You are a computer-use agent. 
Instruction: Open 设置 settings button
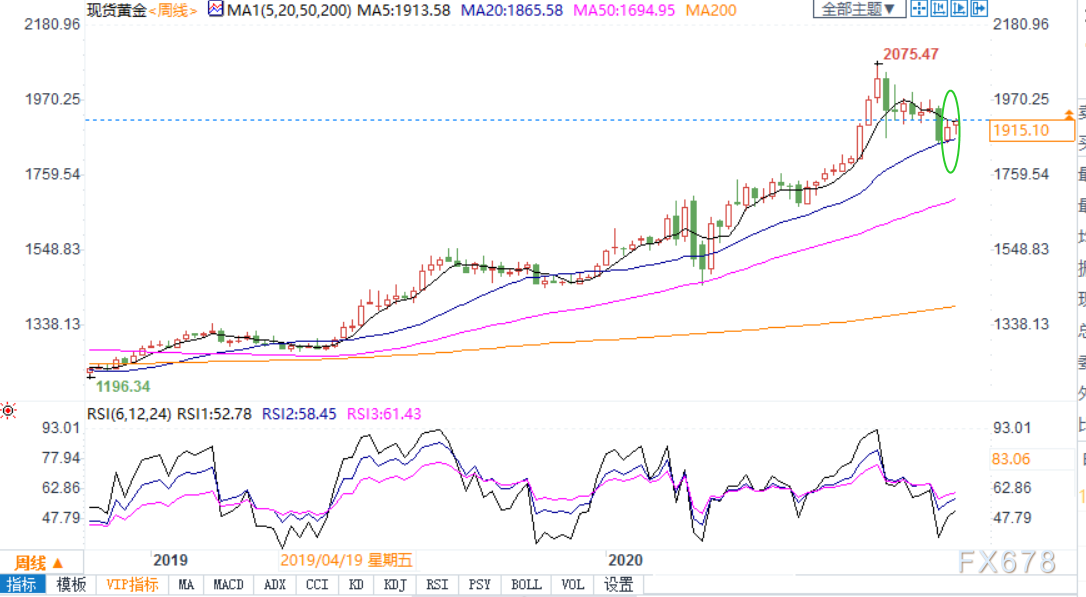coord(618,585)
